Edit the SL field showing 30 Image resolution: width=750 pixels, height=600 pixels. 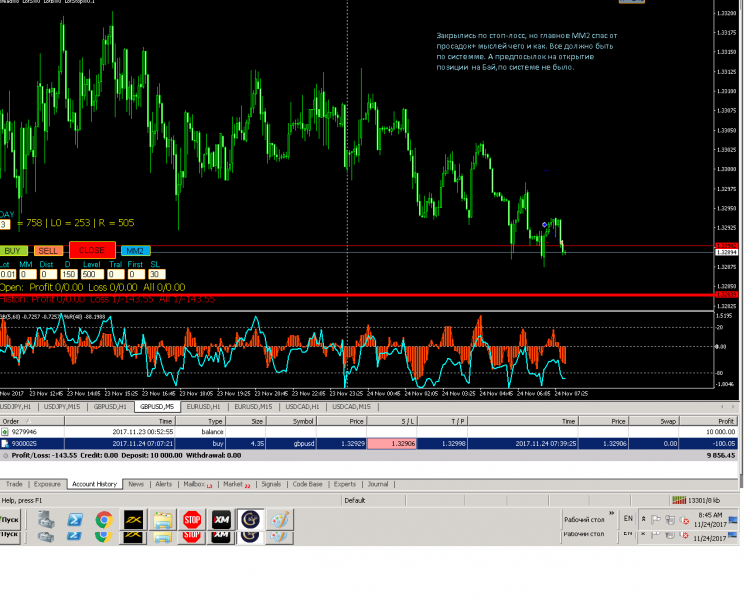pos(156,274)
